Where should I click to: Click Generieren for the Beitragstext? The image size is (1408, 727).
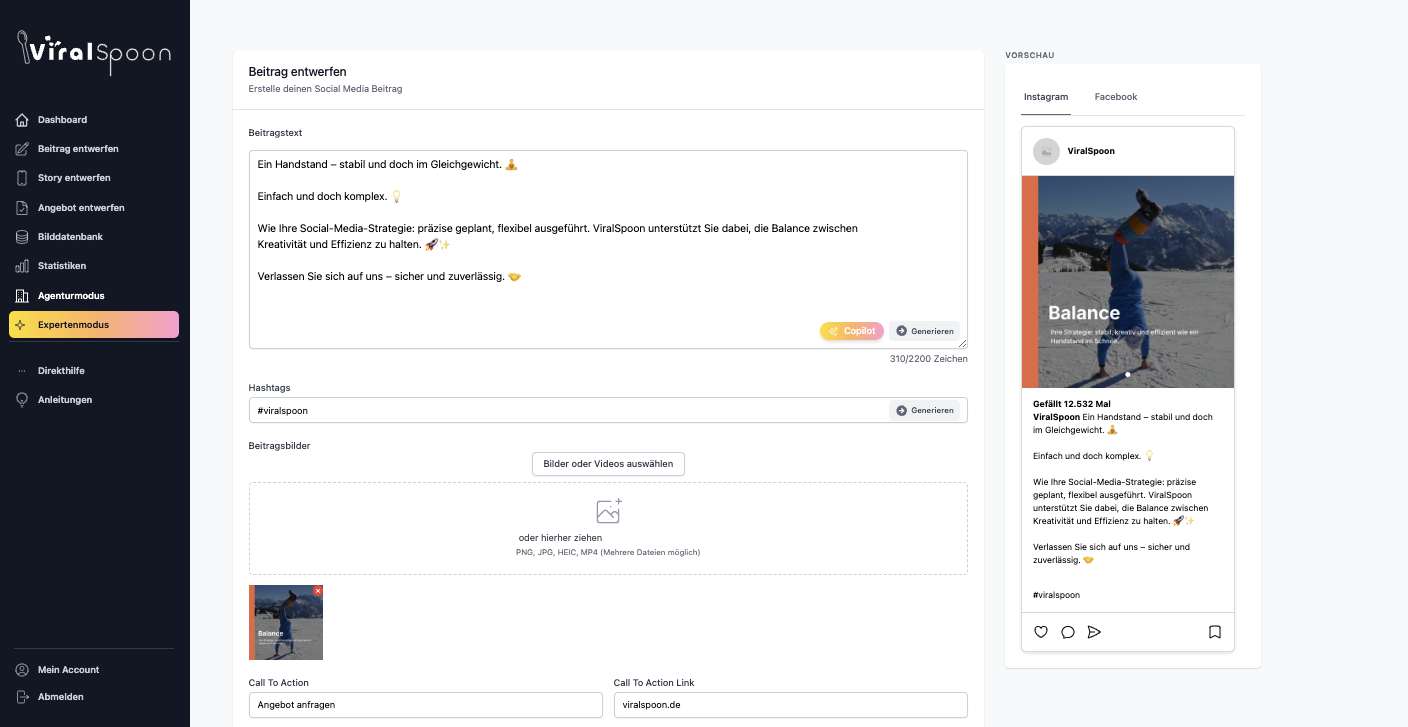point(925,331)
